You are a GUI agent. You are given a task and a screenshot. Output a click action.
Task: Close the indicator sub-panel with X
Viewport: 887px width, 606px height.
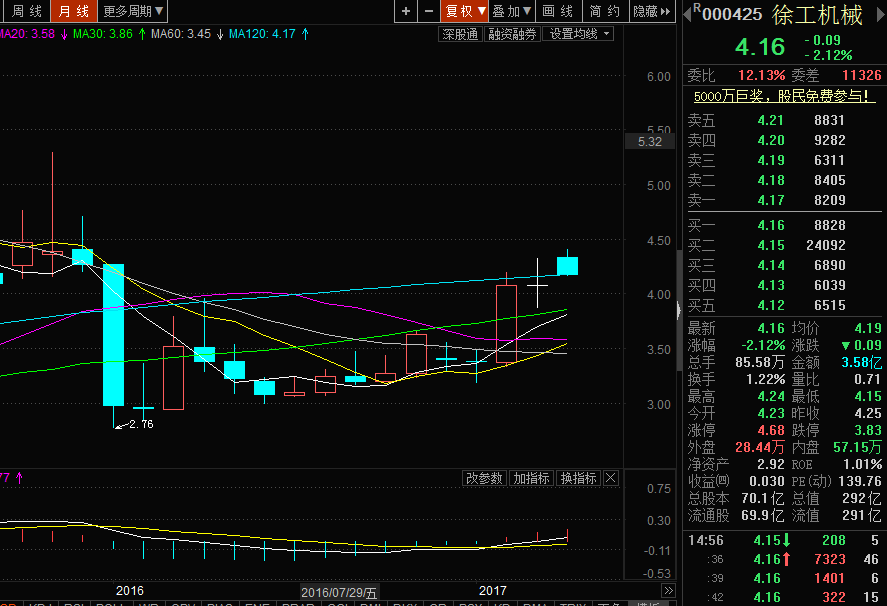point(610,478)
